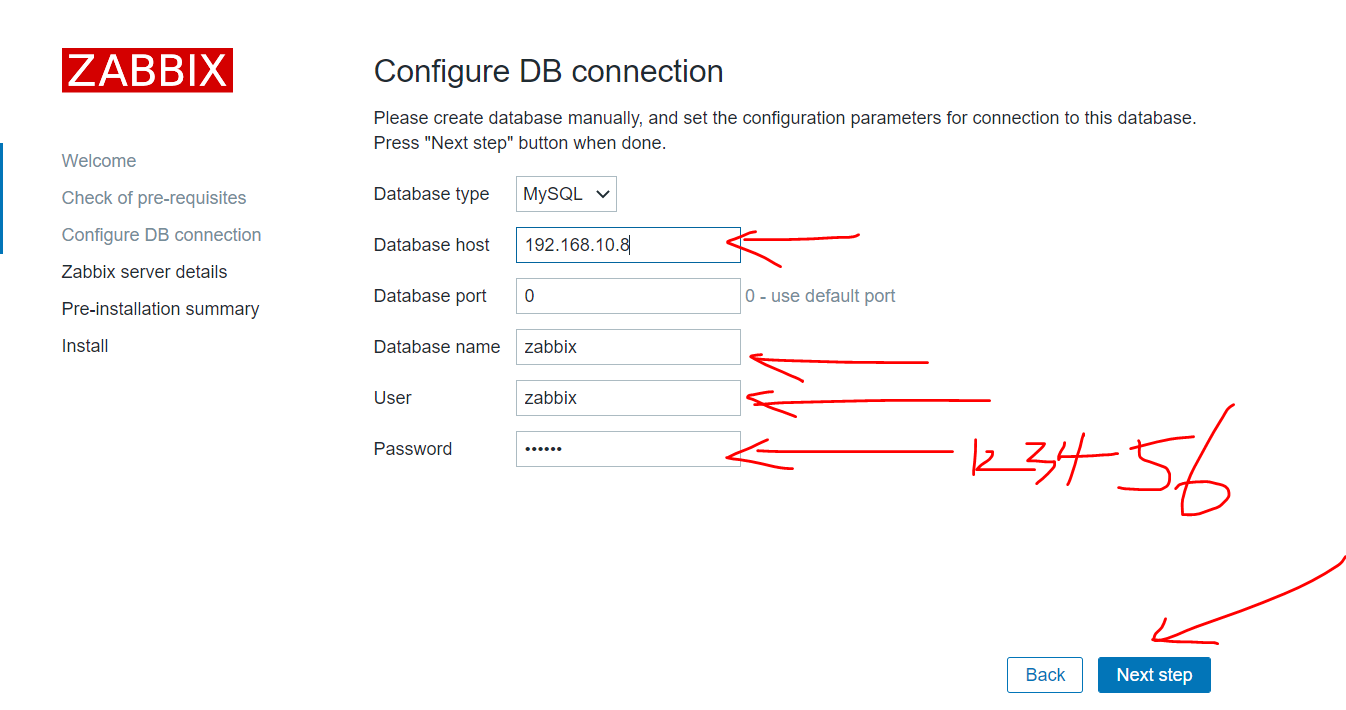The height and width of the screenshot is (710, 1346).
Task: Open Check of pre-requisites step
Action: [154, 198]
